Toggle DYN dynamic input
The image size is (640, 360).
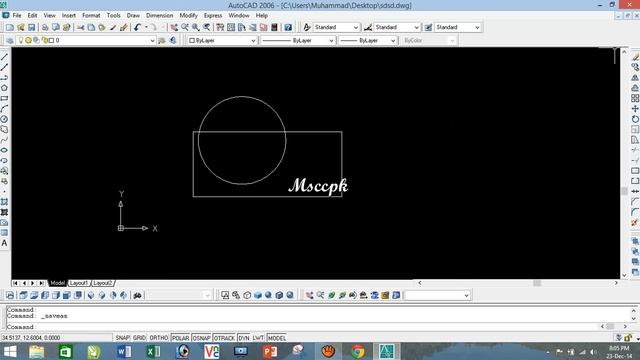pos(244,338)
